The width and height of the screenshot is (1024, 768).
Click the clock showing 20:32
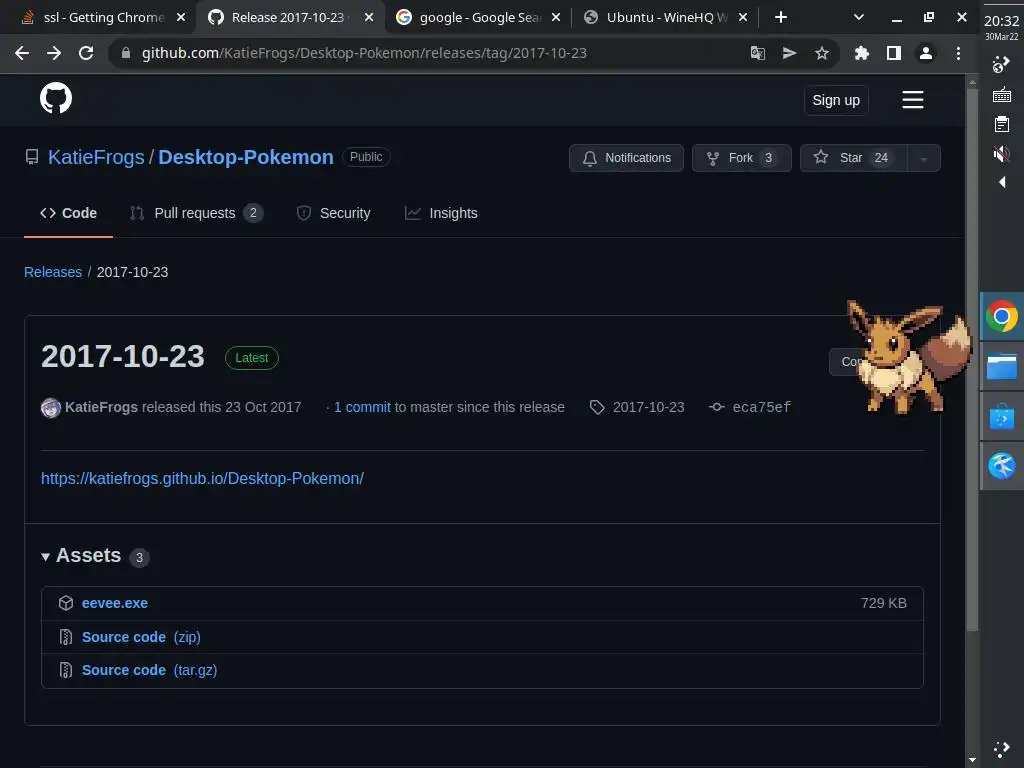(x=1001, y=21)
